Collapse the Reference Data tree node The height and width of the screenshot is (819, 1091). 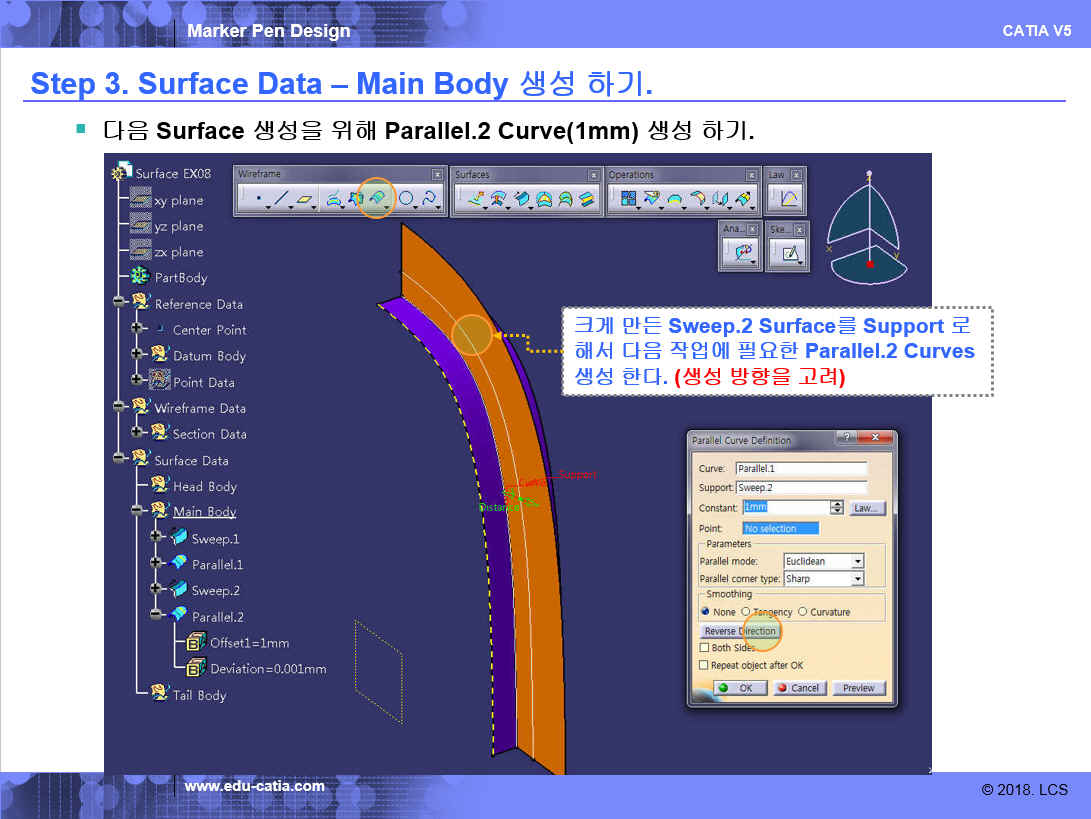[120, 302]
